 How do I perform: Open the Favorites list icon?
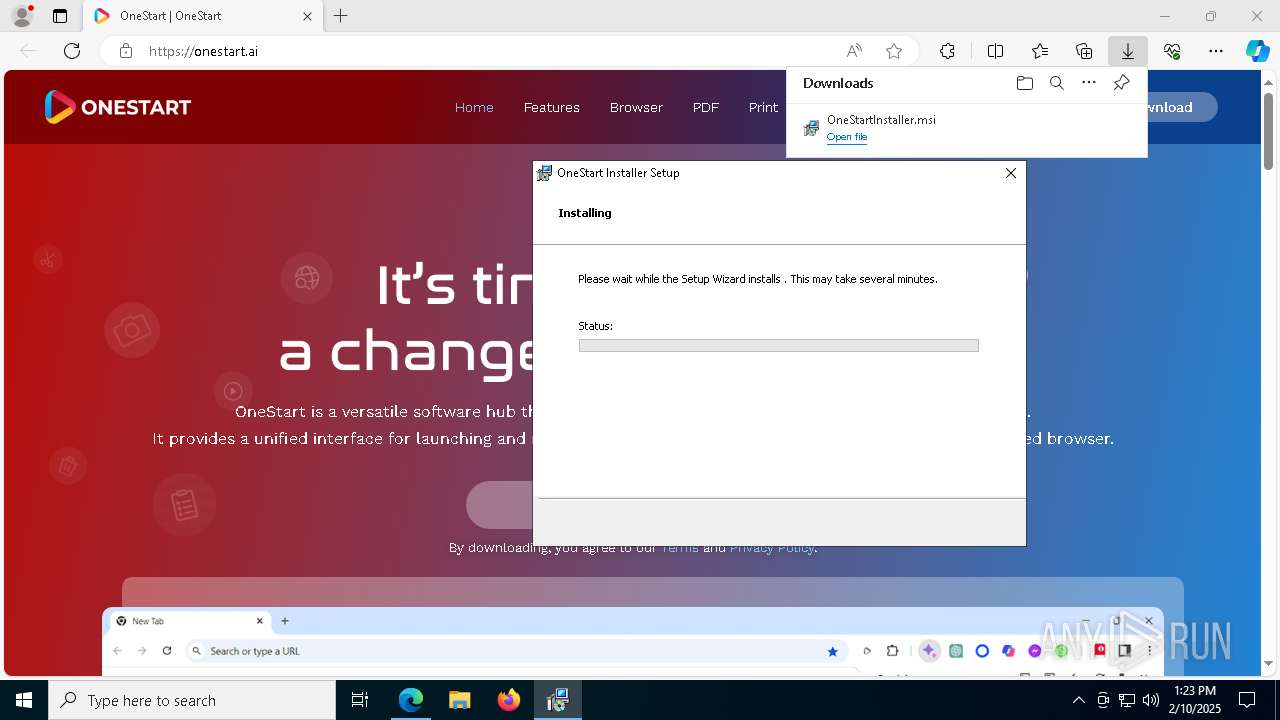(x=1040, y=51)
